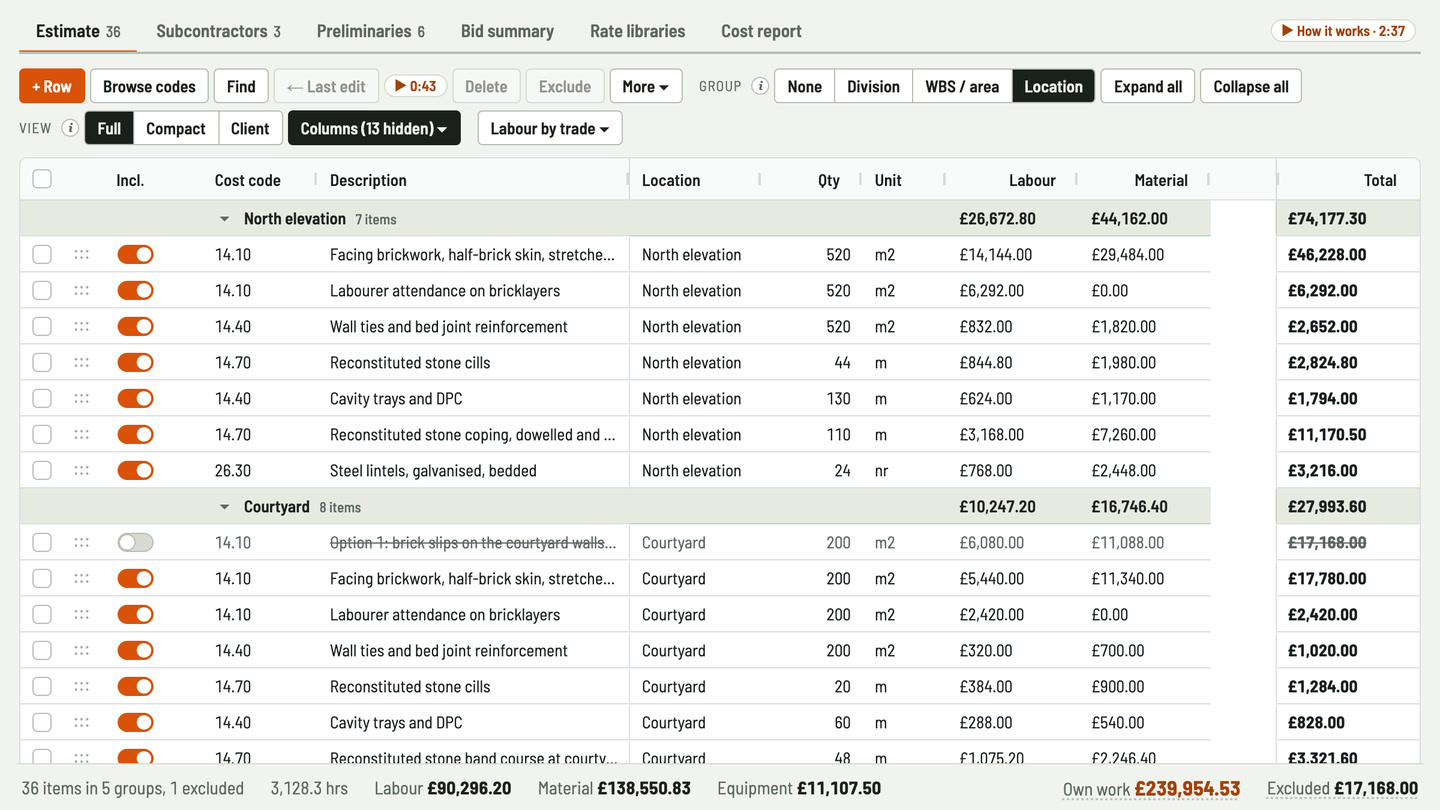Add a new row with + Row

(x=52, y=86)
